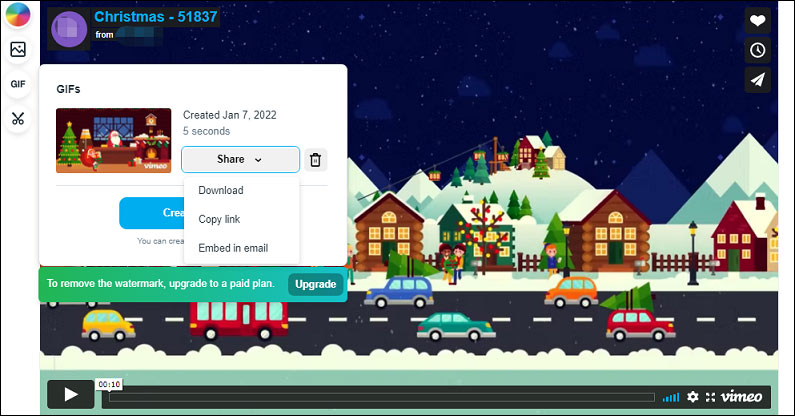Image resolution: width=795 pixels, height=416 pixels.
Task: Open the image thumbnail tool icon
Action: (x=18, y=49)
